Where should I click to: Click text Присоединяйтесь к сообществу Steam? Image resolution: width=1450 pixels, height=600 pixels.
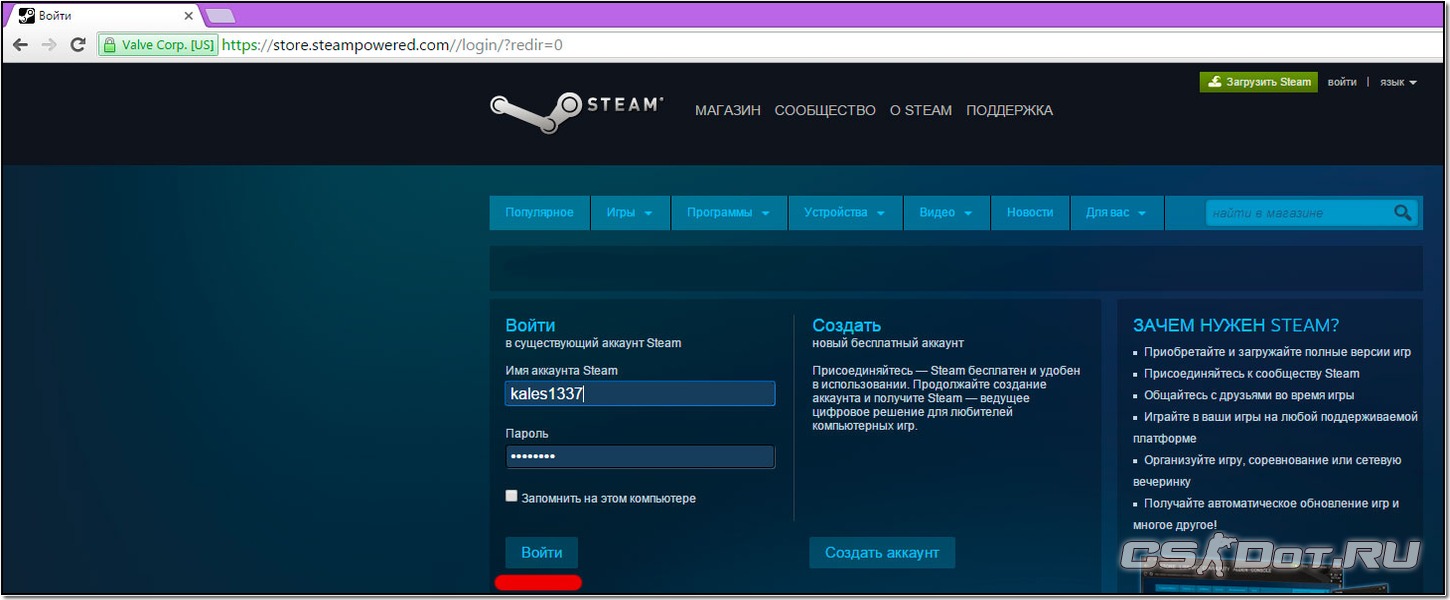(x=1252, y=373)
